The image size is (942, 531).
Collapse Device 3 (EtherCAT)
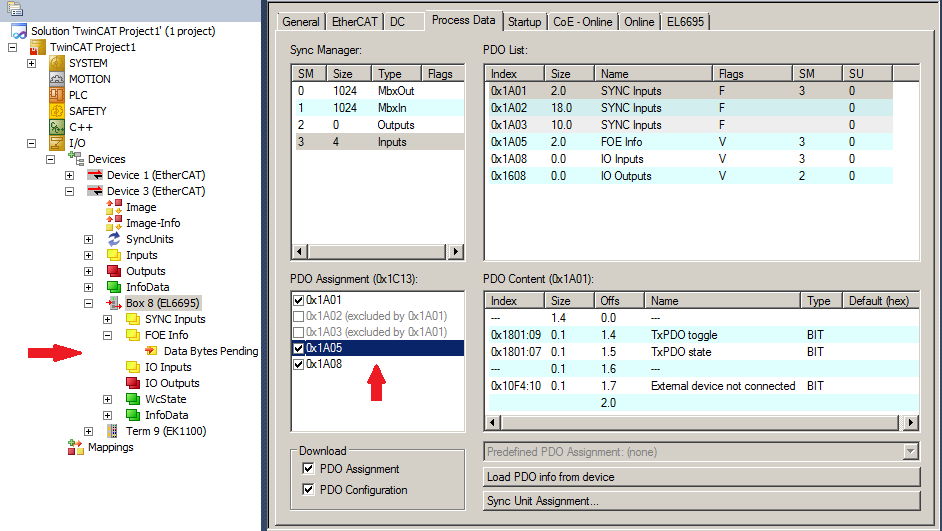point(70,191)
